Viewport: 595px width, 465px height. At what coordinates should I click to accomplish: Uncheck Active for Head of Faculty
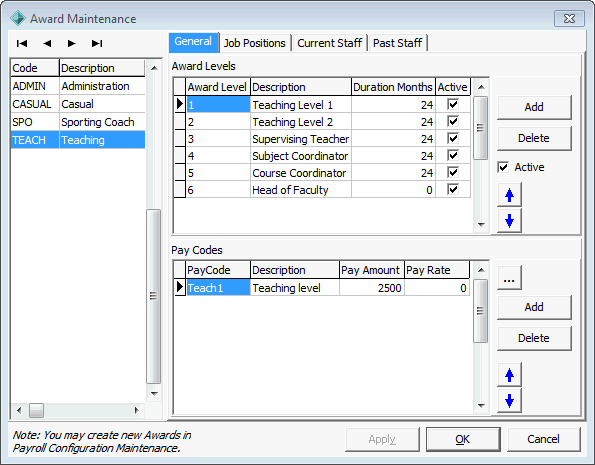pyautogui.click(x=453, y=189)
